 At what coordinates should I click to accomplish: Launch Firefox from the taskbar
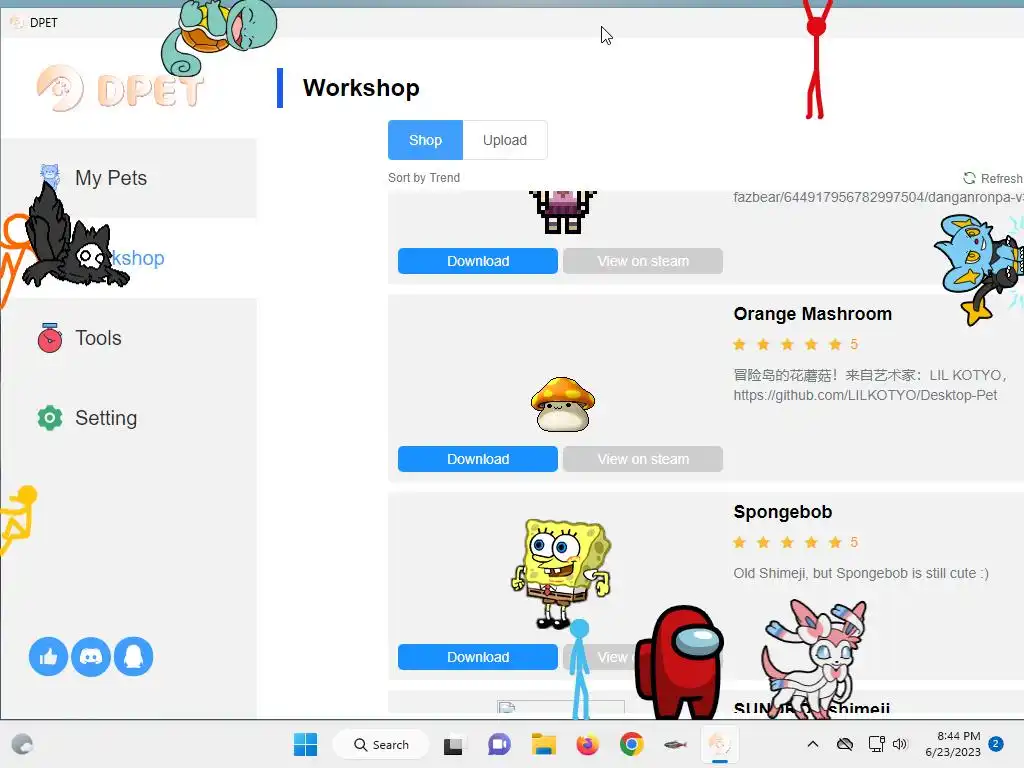pyautogui.click(x=587, y=744)
